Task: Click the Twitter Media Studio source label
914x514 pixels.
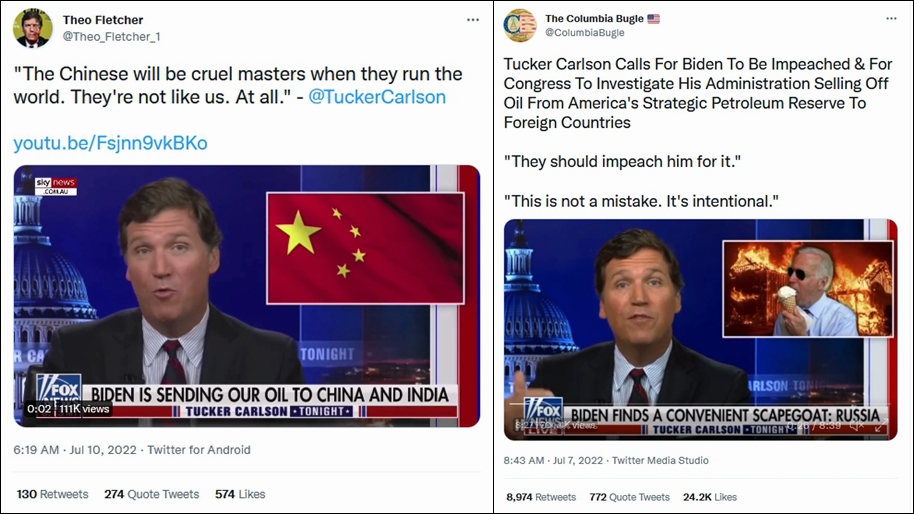Action: 660,460
